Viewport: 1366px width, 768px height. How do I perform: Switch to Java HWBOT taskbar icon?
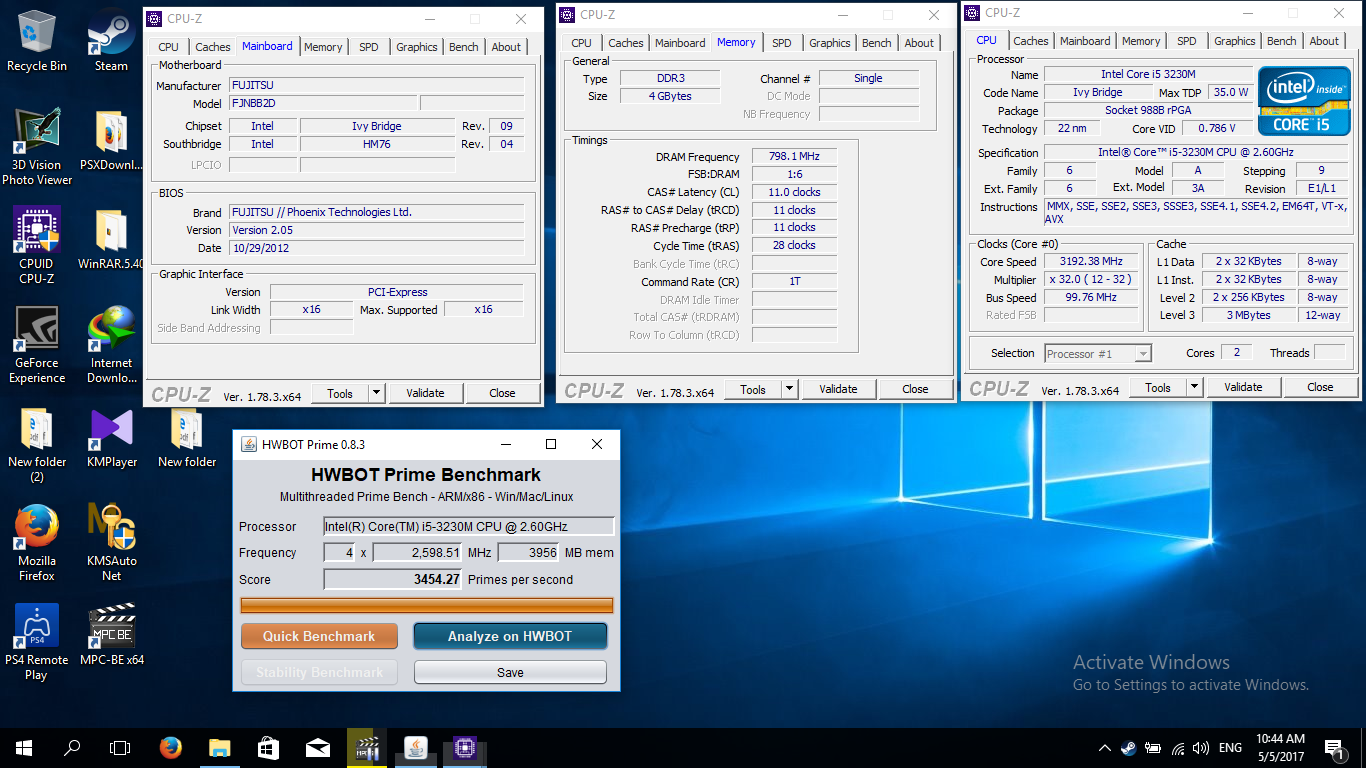pyautogui.click(x=416, y=748)
